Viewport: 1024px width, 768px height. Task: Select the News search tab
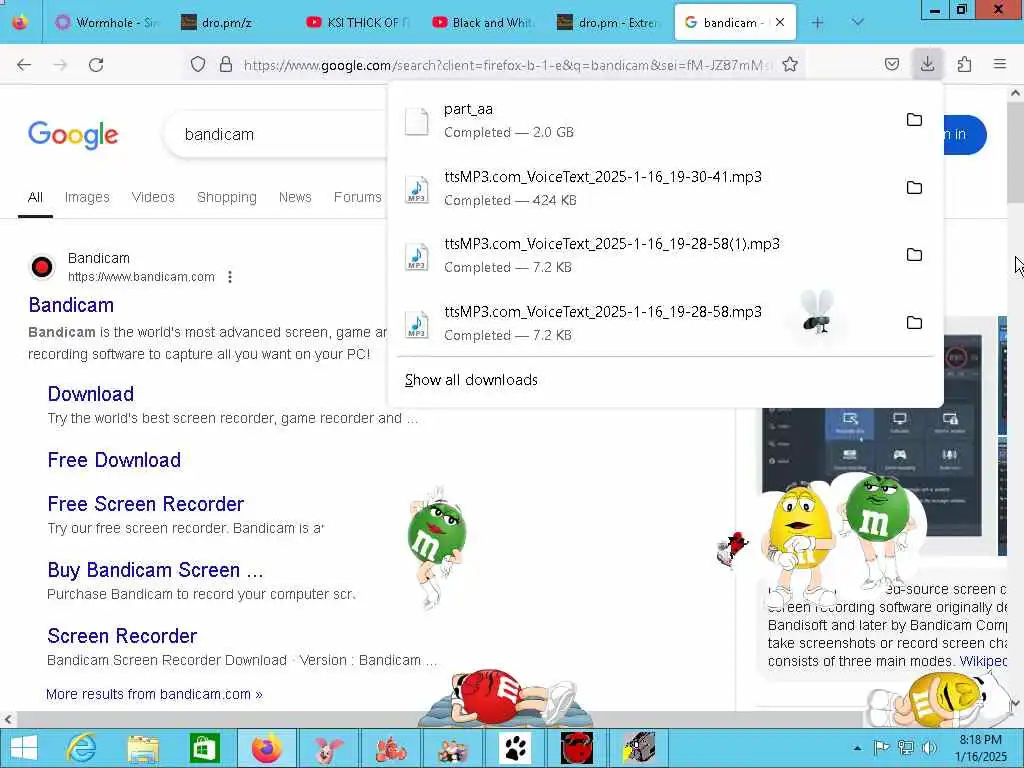[x=295, y=197]
